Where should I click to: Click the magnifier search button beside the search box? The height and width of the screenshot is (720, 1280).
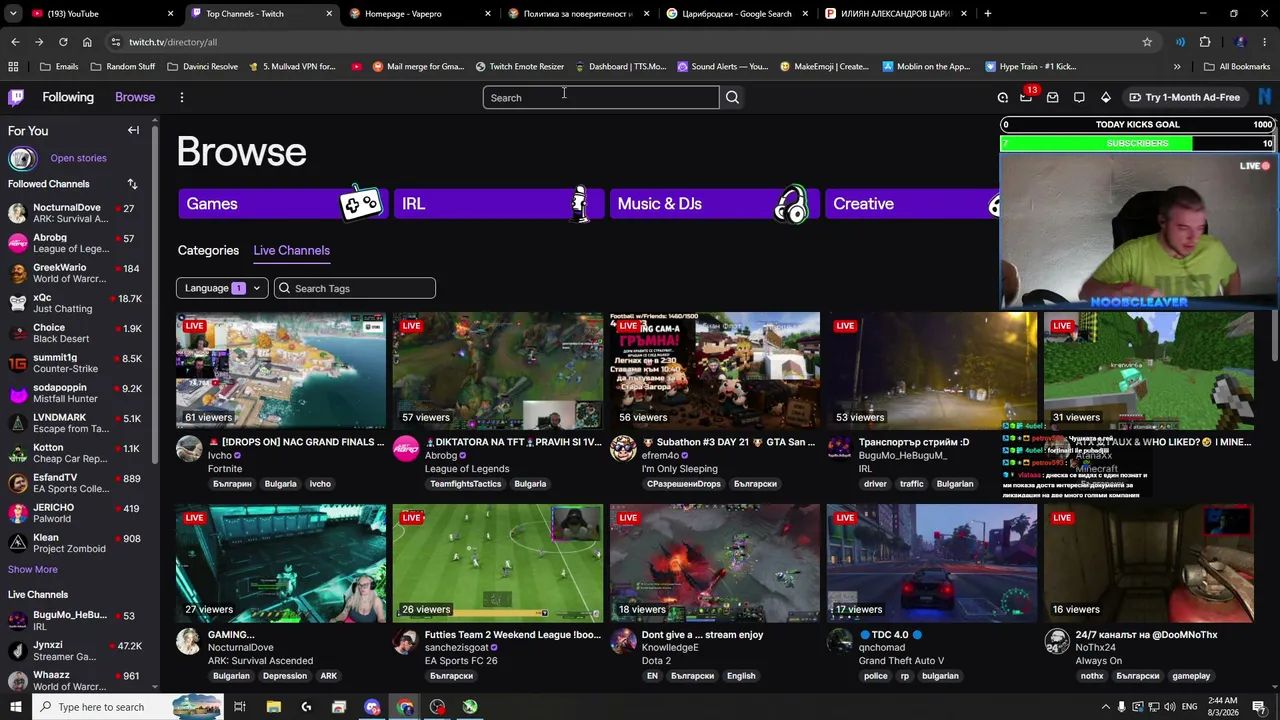[732, 97]
